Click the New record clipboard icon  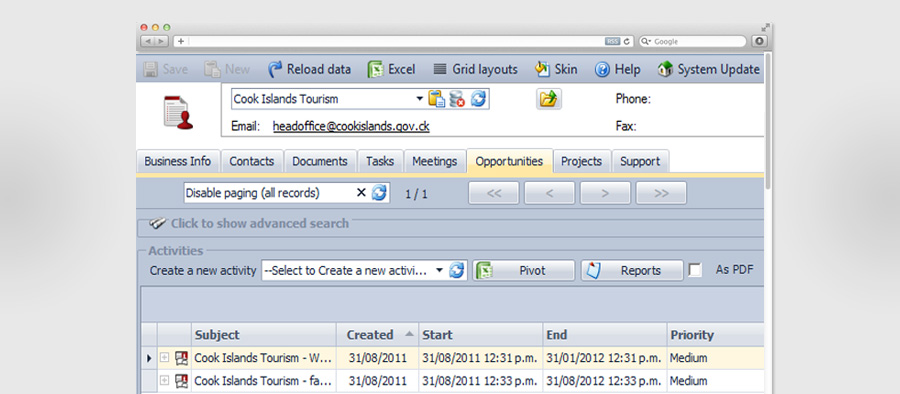point(212,69)
